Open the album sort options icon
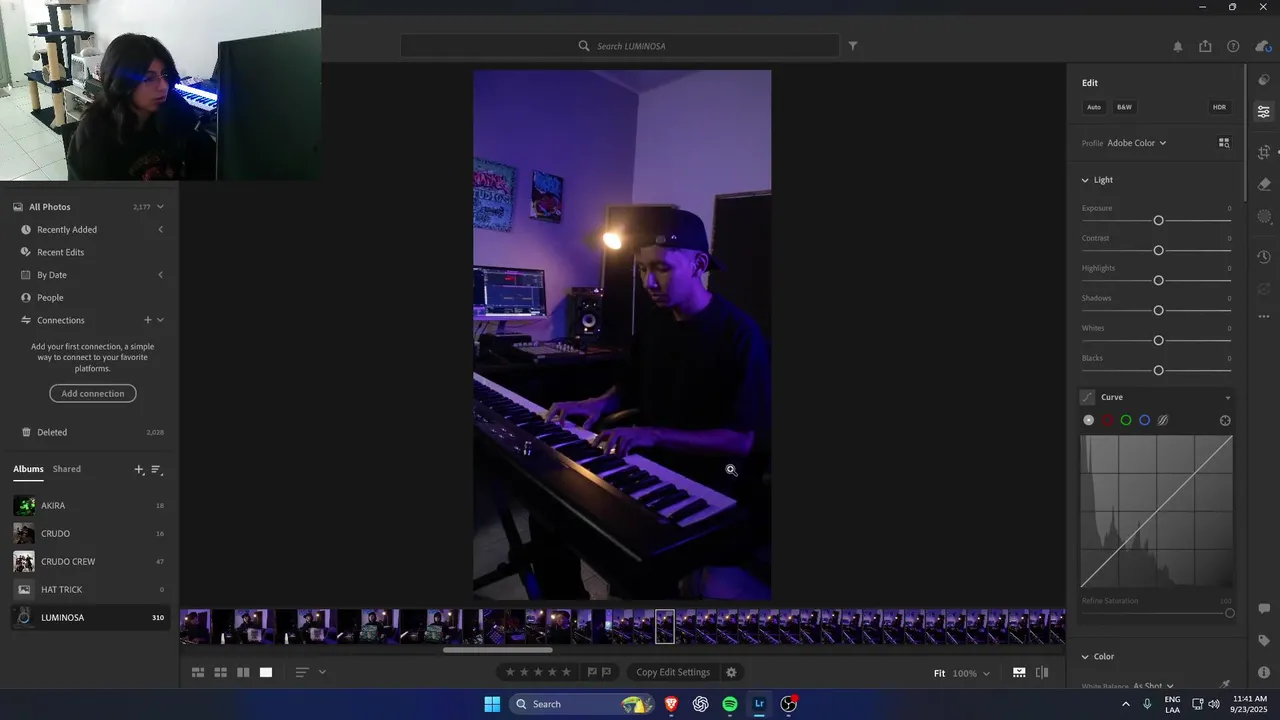 [157, 469]
